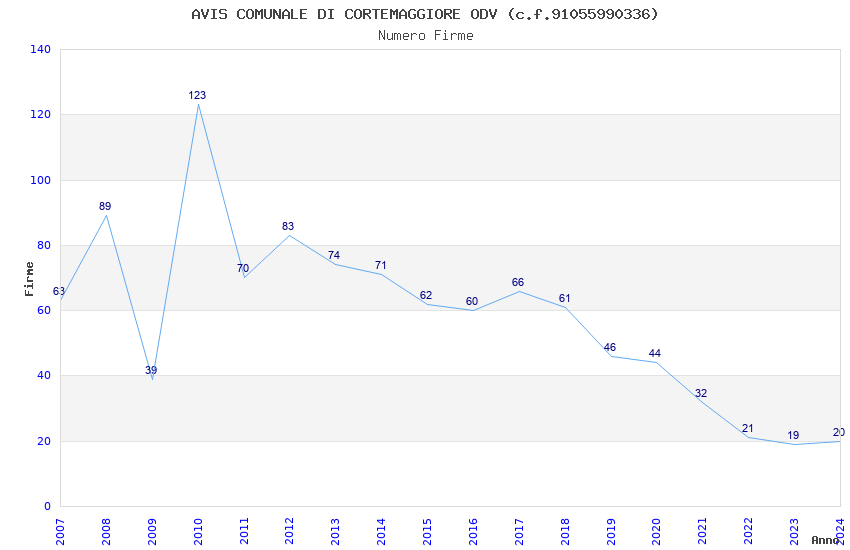Click the data label 70 for 2011

[x=243, y=268]
